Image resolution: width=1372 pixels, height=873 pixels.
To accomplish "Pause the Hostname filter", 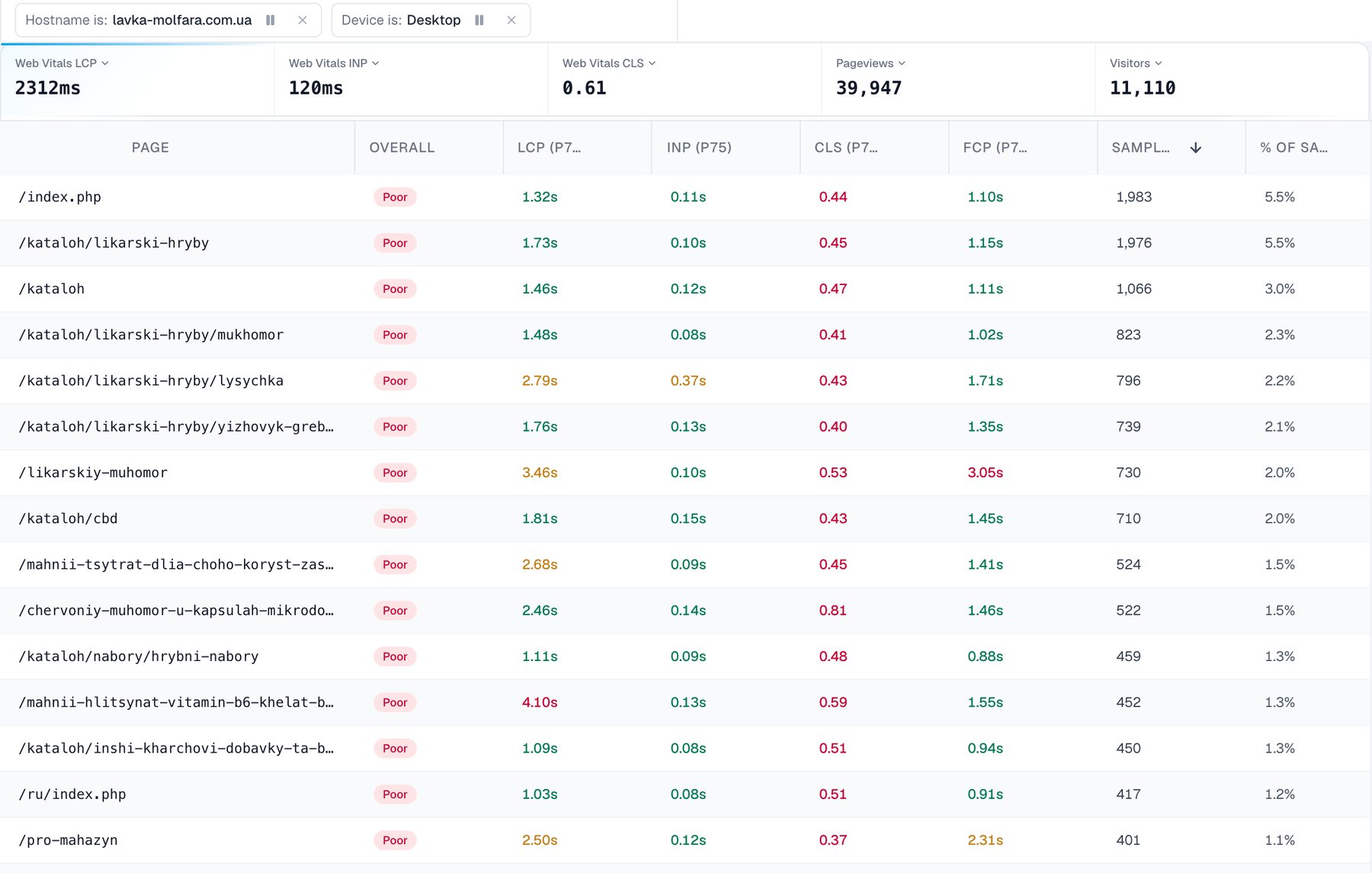I will coord(270,20).
